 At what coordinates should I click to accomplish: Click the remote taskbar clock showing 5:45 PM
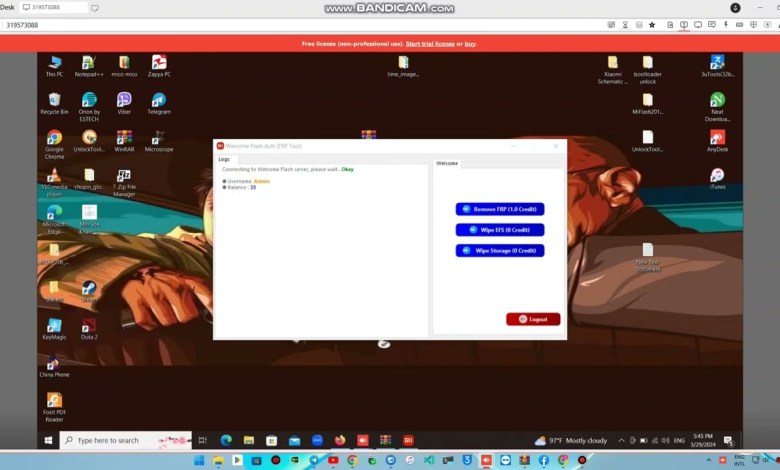tap(703, 440)
